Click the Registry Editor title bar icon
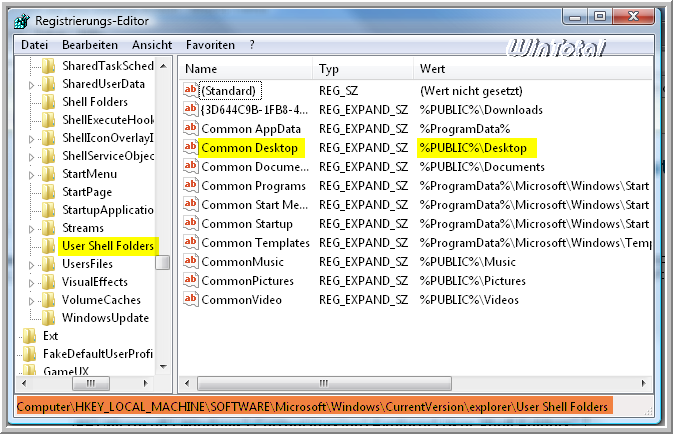The width and height of the screenshot is (673, 434). tap(21, 21)
